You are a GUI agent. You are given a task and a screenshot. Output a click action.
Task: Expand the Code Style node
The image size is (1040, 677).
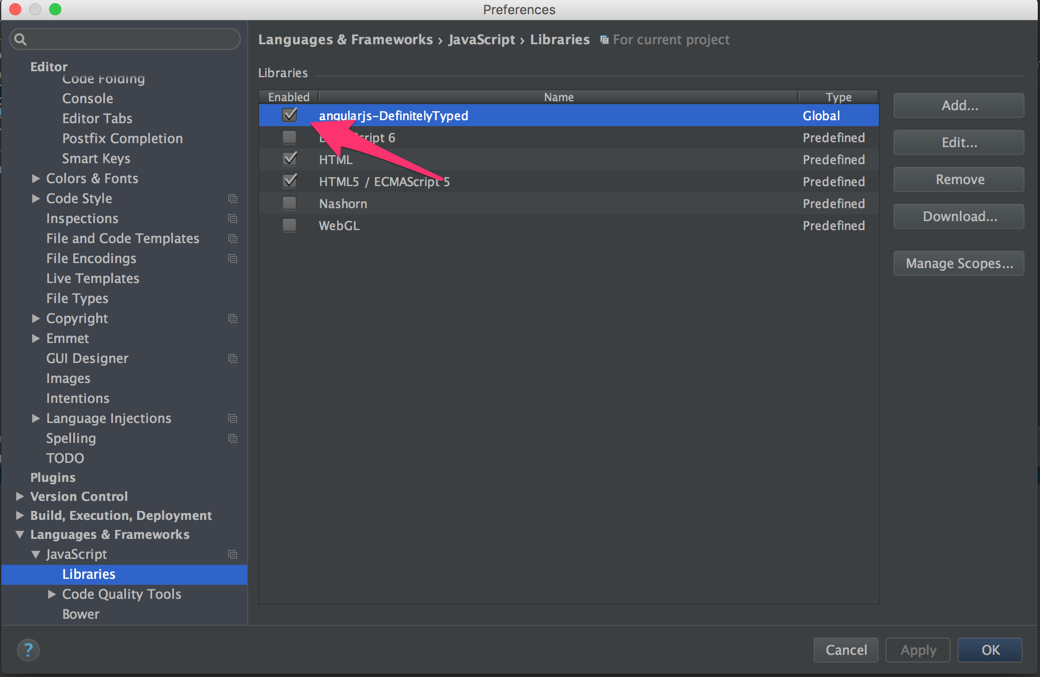(36, 198)
